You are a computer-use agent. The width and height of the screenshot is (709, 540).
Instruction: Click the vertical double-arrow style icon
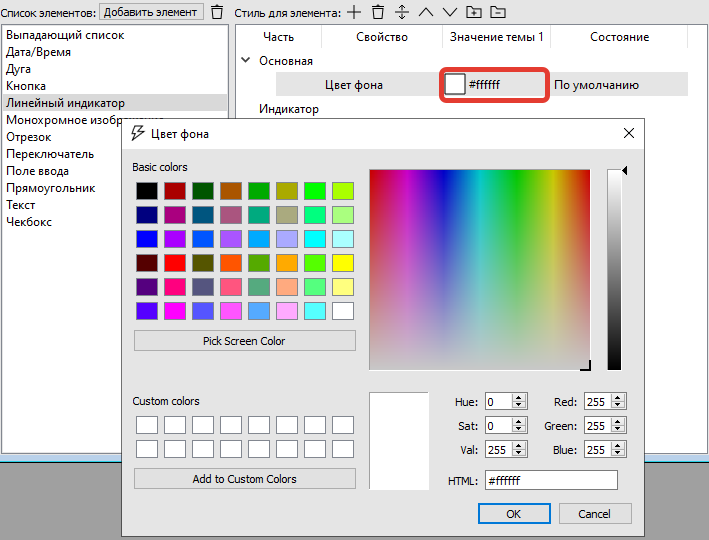[x=401, y=12]
